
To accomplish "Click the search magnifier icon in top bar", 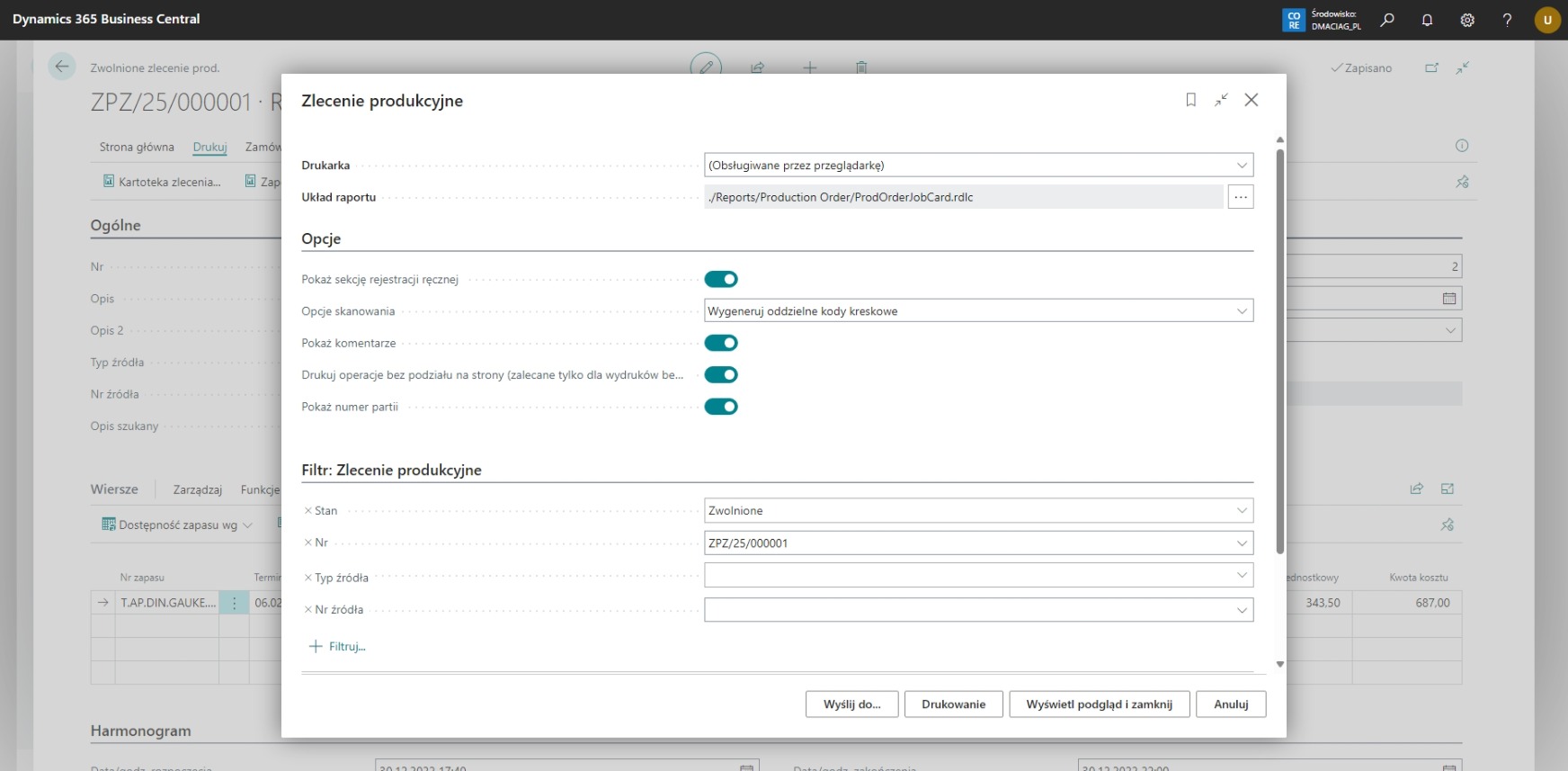I will pyautogui.click(x=1387, y=19).
